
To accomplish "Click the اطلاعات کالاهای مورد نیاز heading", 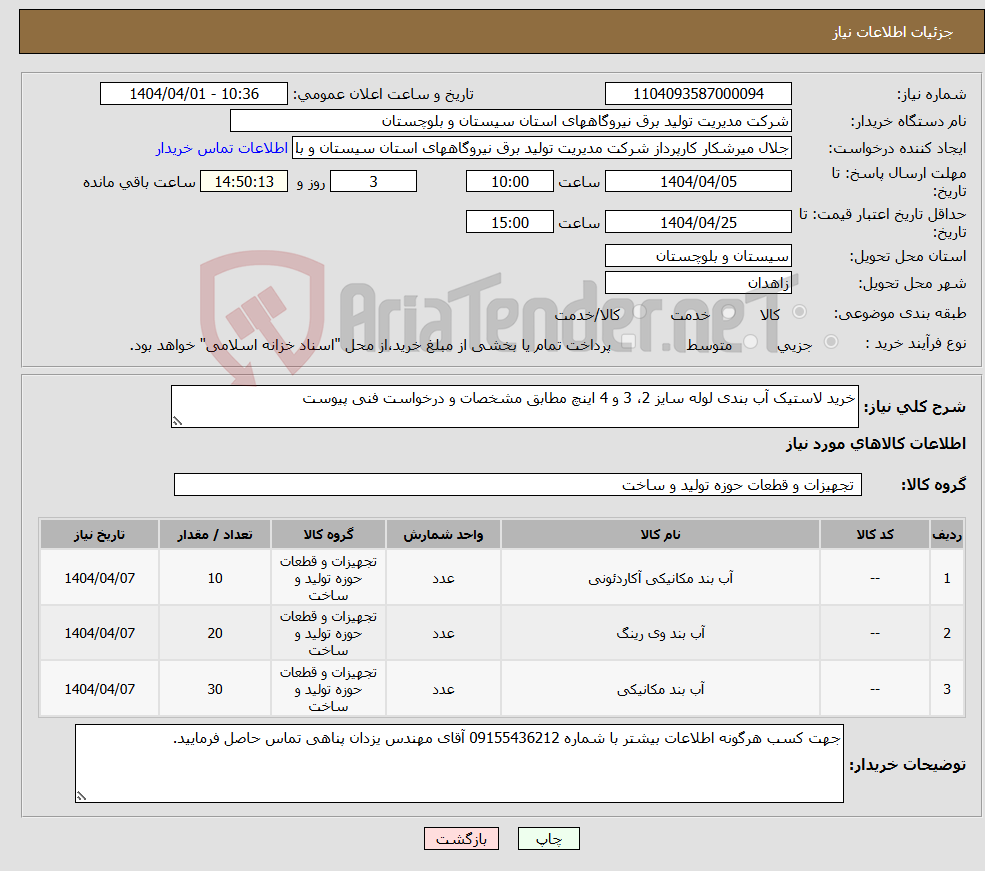I will tap(876, 444).
